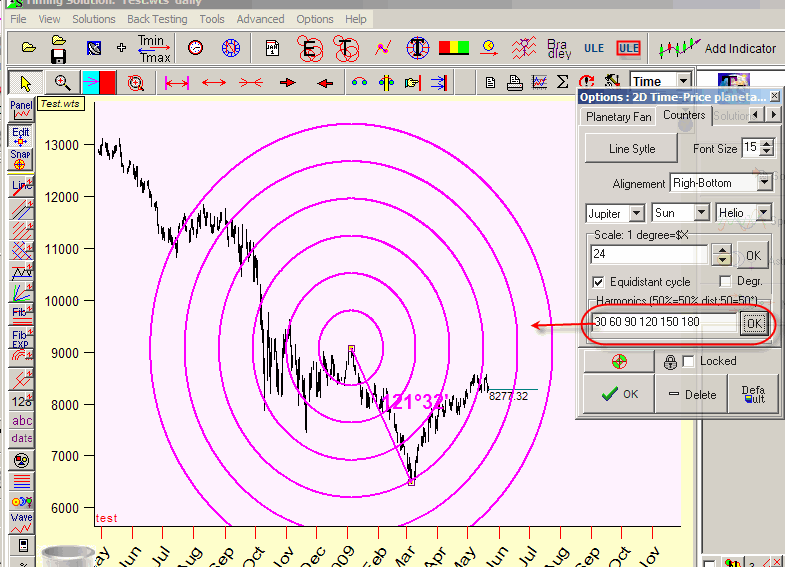
Task: Select the magnifier zoom tool
Action: click(62, 83)
